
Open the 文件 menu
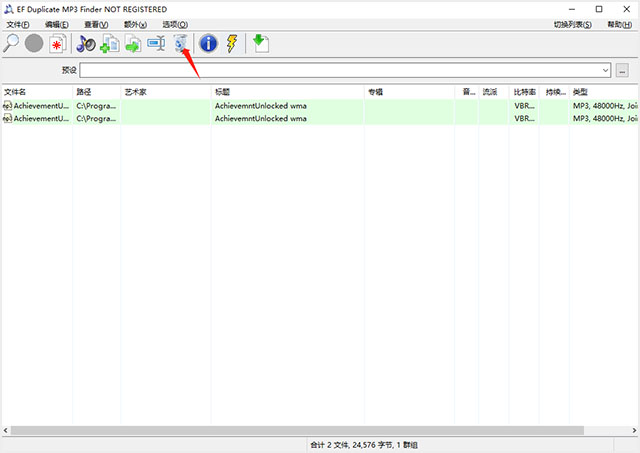(16, 24)
